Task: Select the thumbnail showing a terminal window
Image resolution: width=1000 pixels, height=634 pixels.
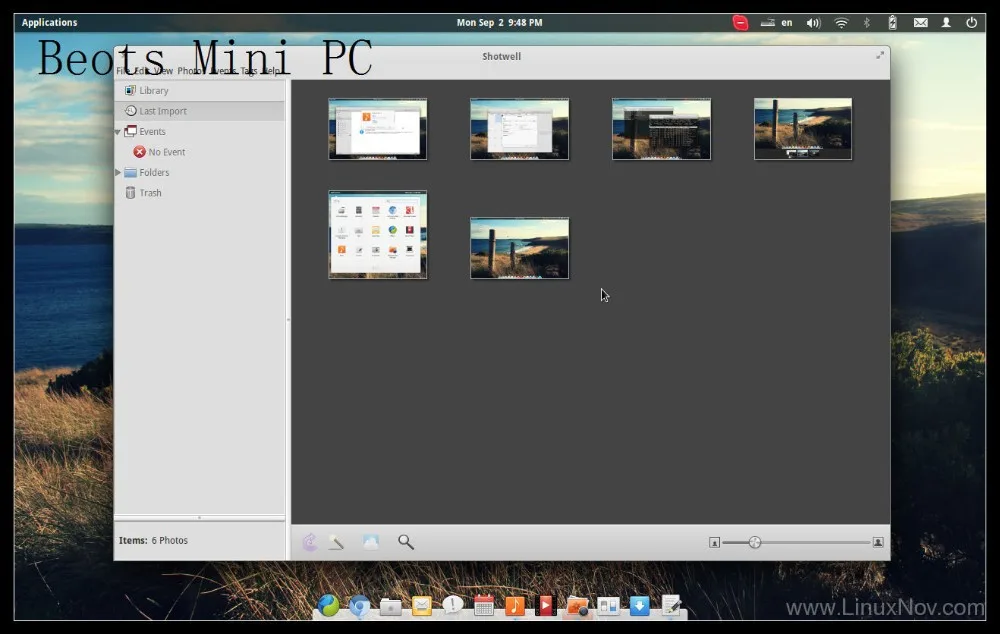Action: coord(661,129)
